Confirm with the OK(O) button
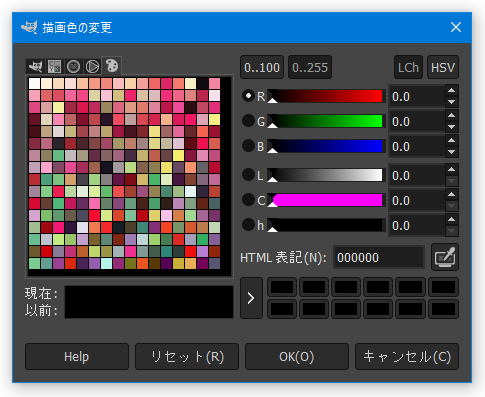 click(297, 357)
